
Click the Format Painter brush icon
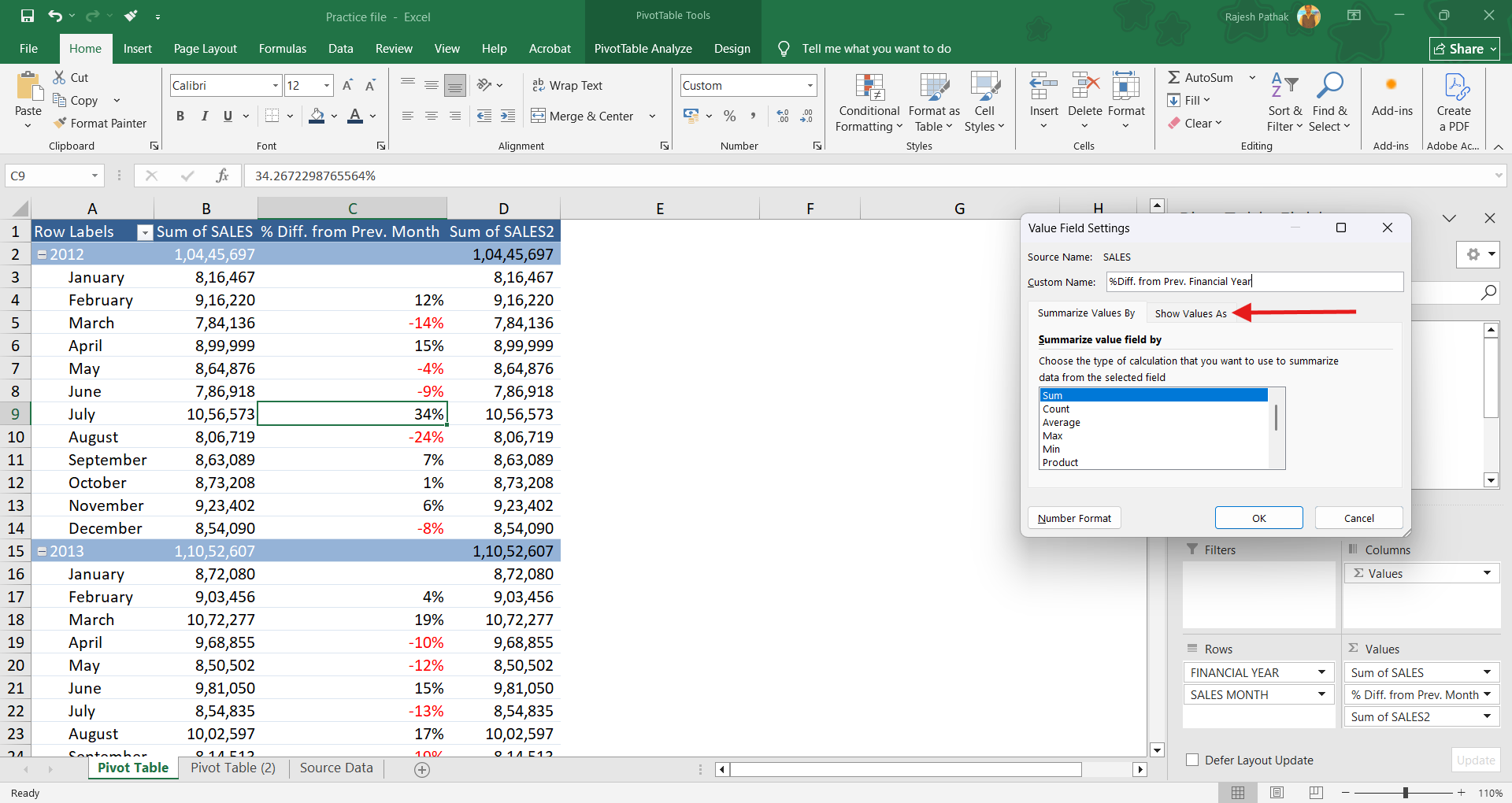point(60,123)
